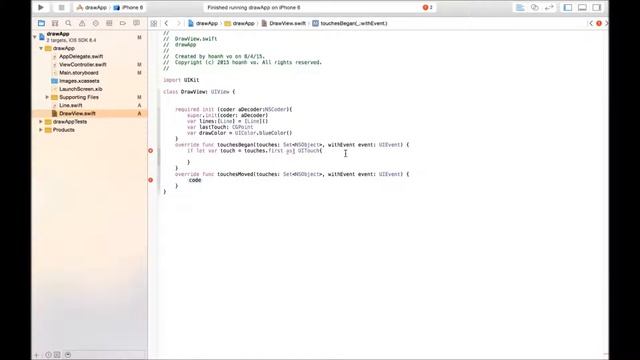Filter by recently edited files clock
The width and height of the screenshot is (640, 360).
[x=48, y=355]
